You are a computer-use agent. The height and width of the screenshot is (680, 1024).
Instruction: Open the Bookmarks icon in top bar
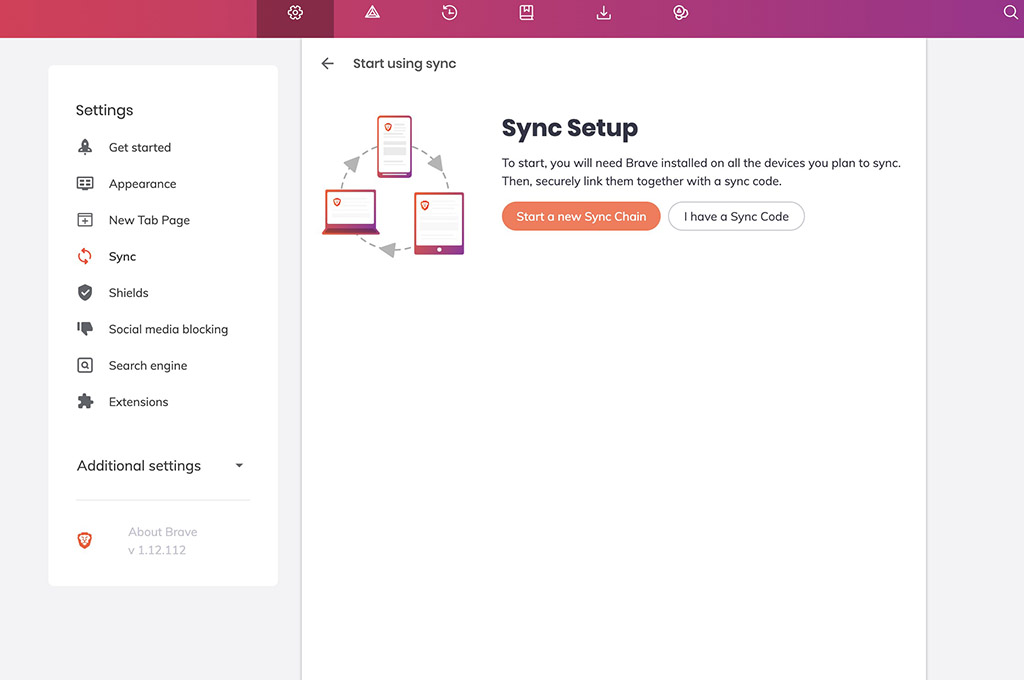click(526, 13)
